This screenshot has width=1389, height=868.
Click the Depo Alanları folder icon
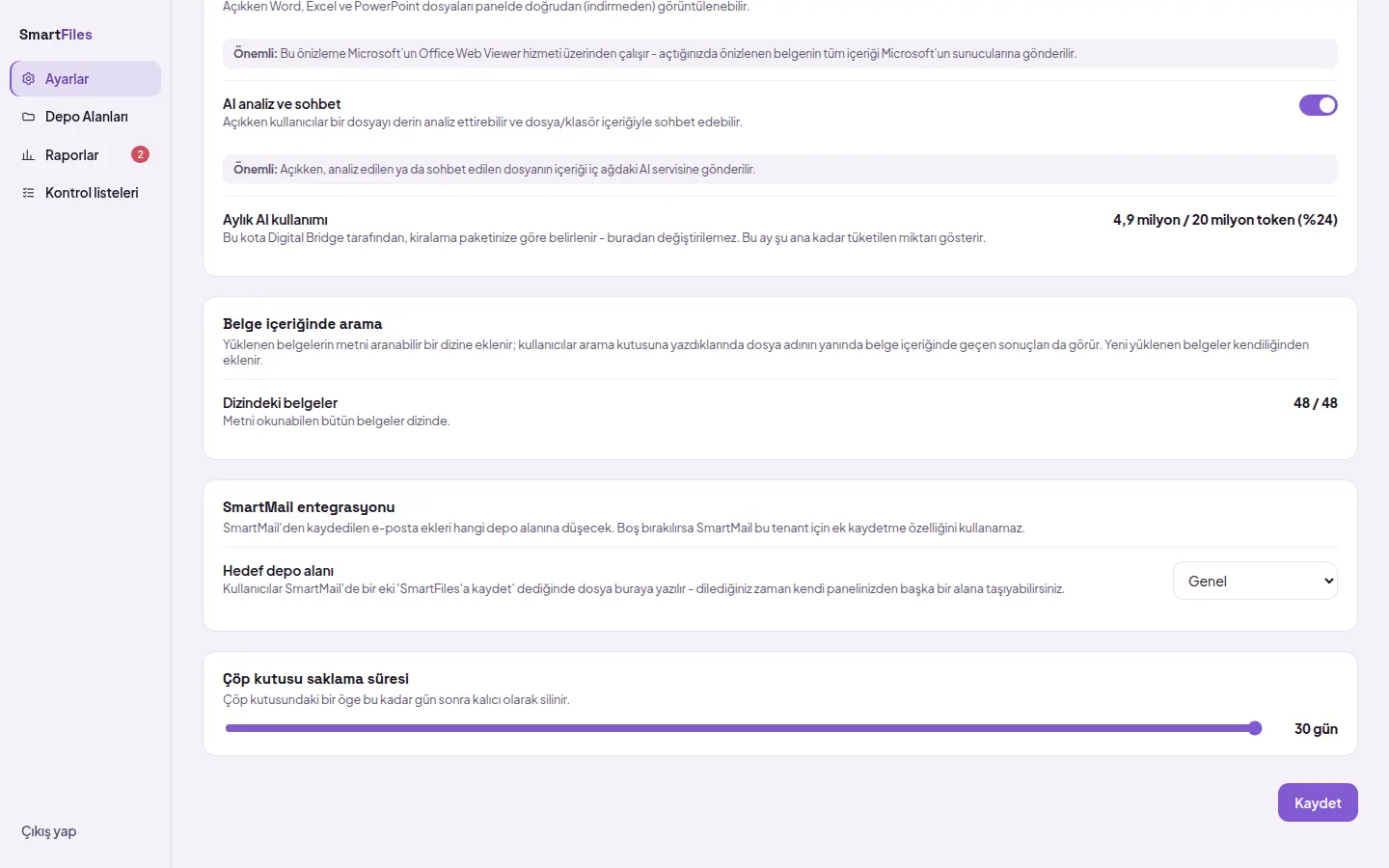coord(29,117)
